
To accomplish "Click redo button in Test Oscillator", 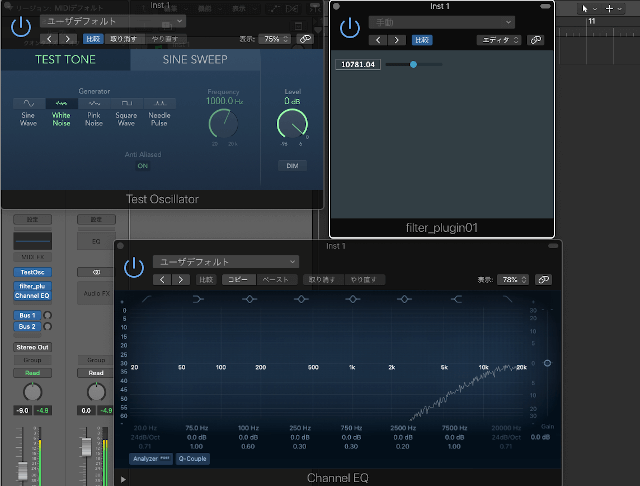I will [165, 39].
